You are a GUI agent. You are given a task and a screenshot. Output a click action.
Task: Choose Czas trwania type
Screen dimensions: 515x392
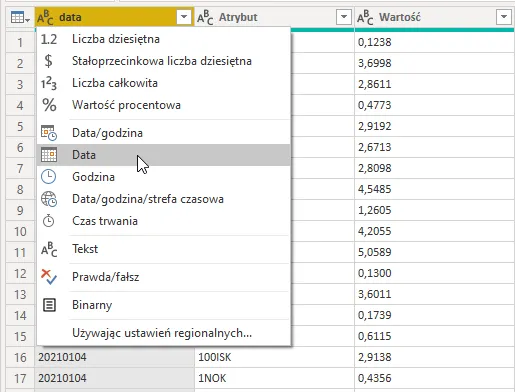163,221
